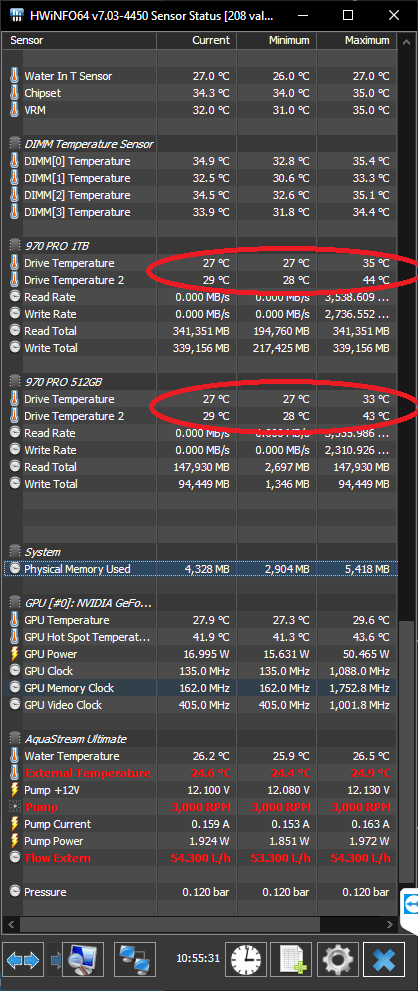Click the Minimum column header
The width and height of the screenshot is (418, 991).
pos(276,40)
